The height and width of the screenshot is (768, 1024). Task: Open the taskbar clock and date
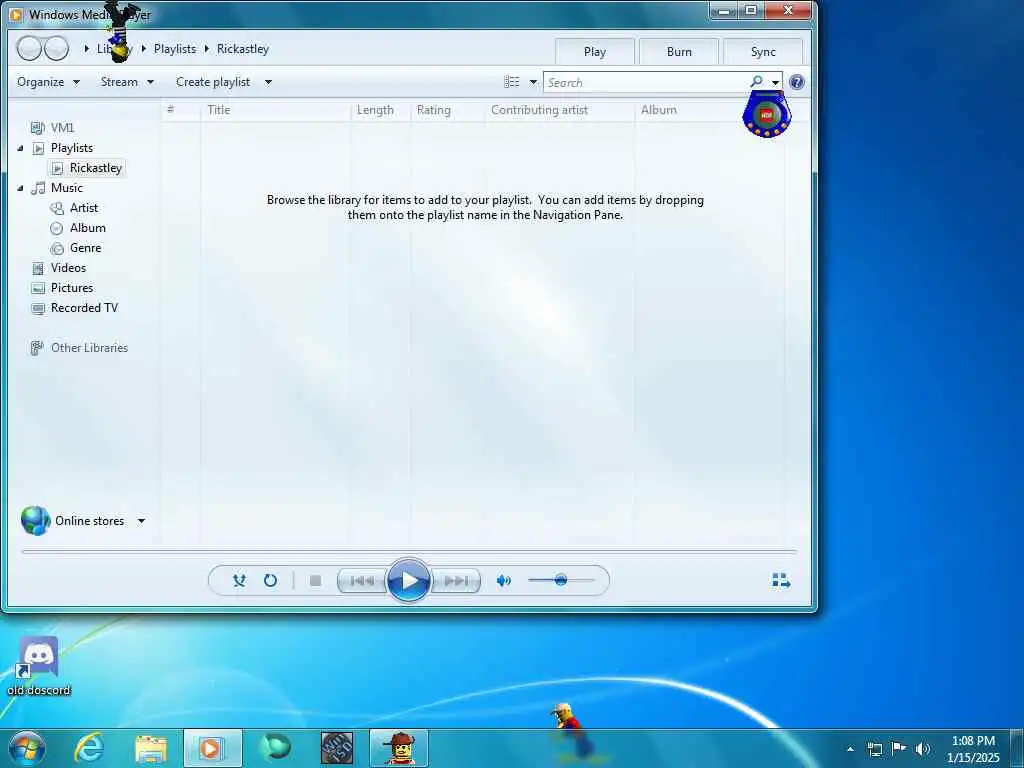(x=973, y=749)
